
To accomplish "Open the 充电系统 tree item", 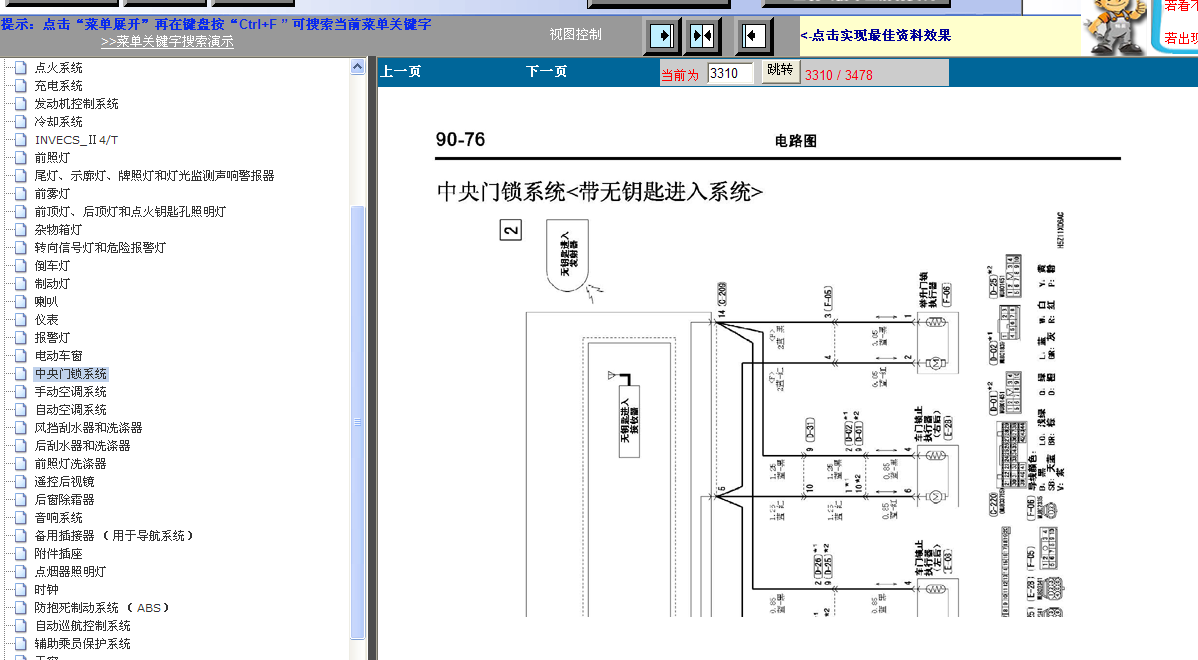I will coord(58,86).
